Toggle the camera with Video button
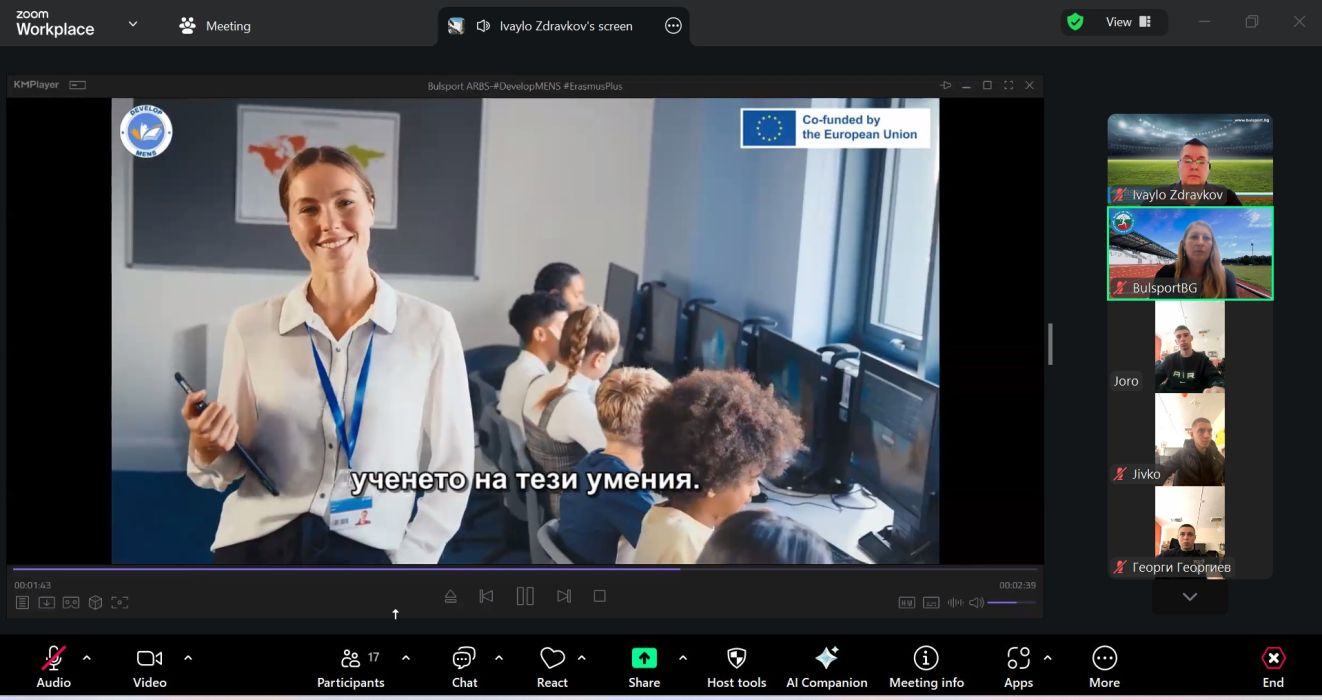 [149, 666]
